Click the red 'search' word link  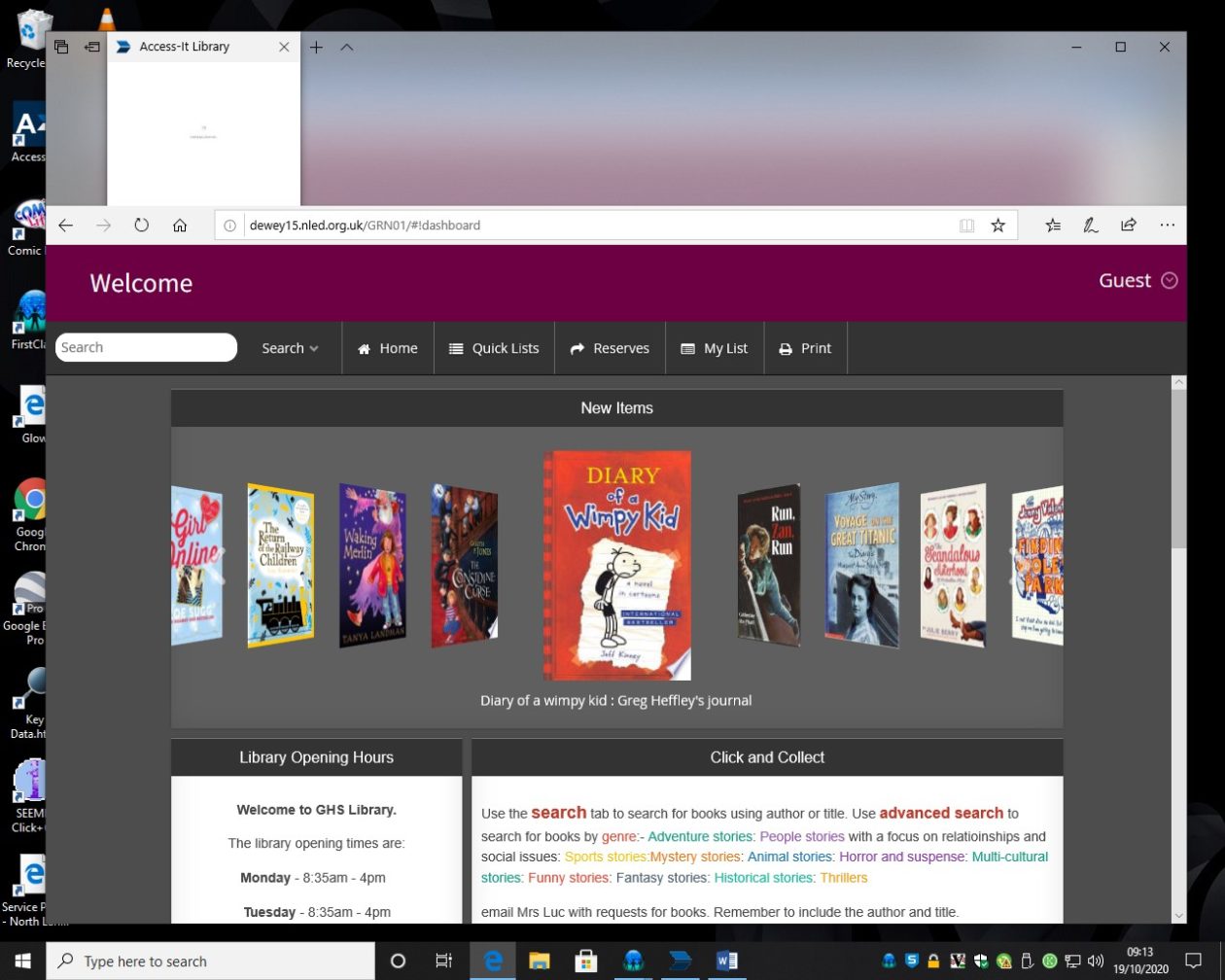pos(558,812)
